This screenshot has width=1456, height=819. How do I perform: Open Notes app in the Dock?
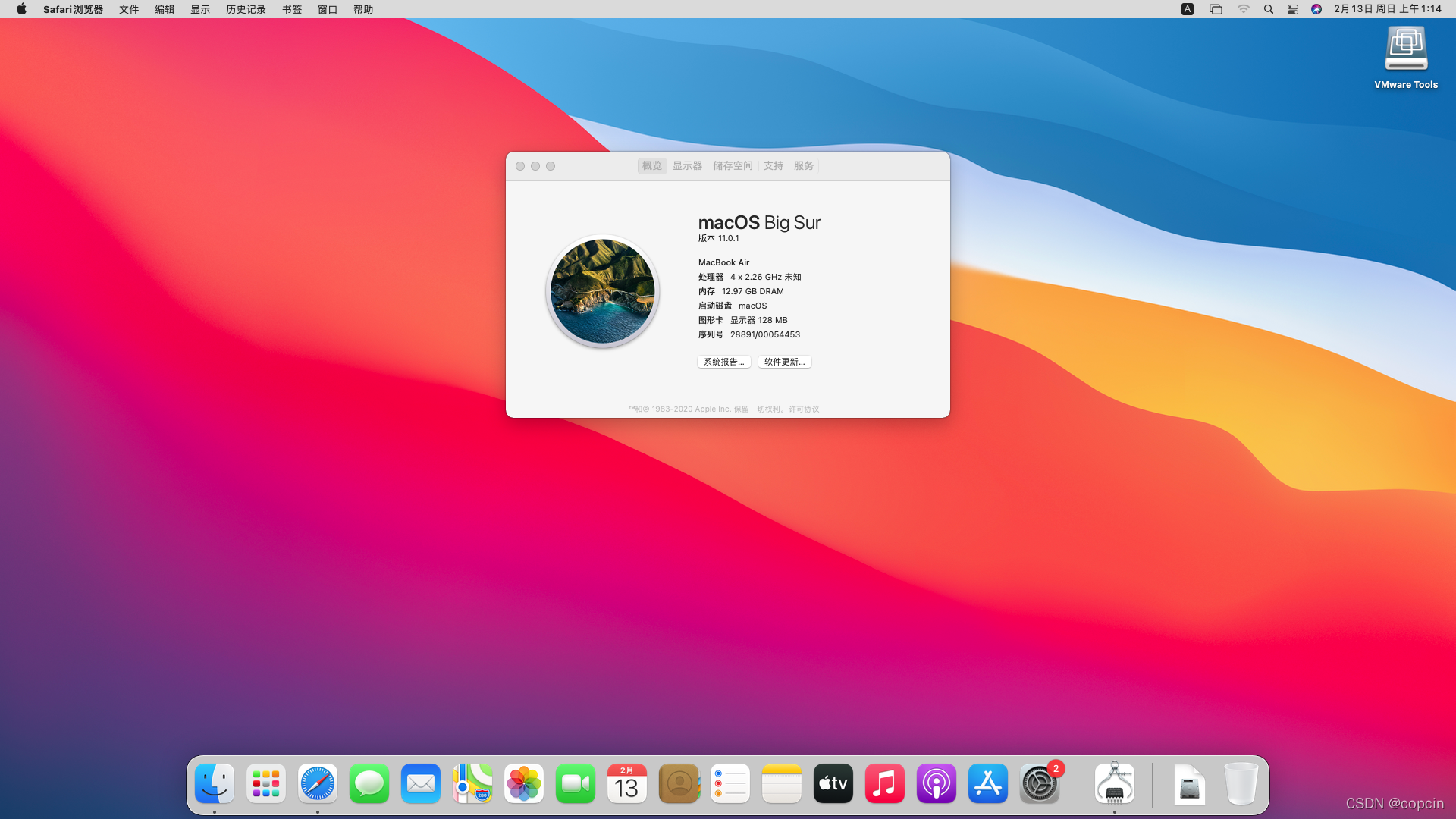coord(782,783)
